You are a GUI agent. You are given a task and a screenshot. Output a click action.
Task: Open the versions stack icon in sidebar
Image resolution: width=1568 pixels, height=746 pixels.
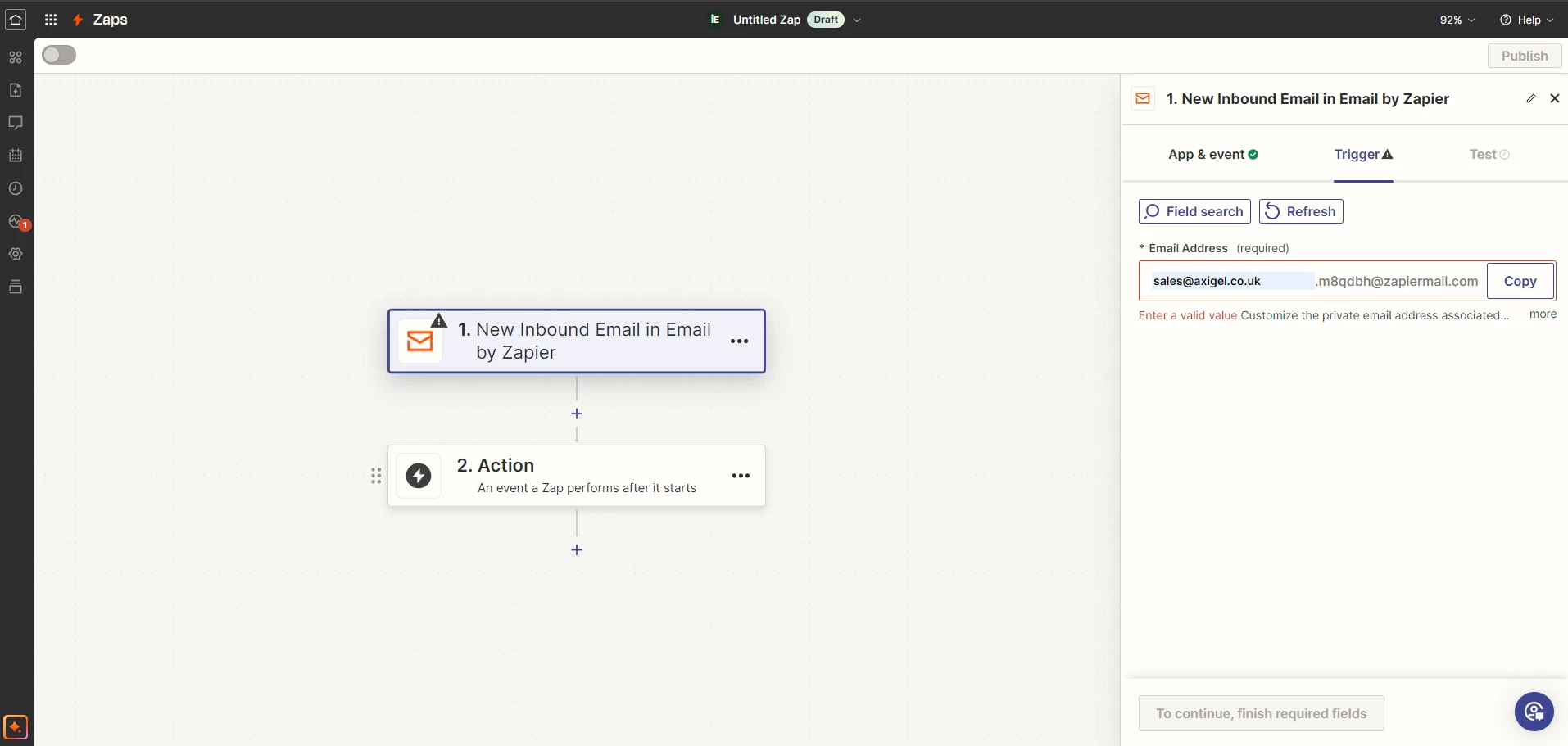tap(16, 287)
